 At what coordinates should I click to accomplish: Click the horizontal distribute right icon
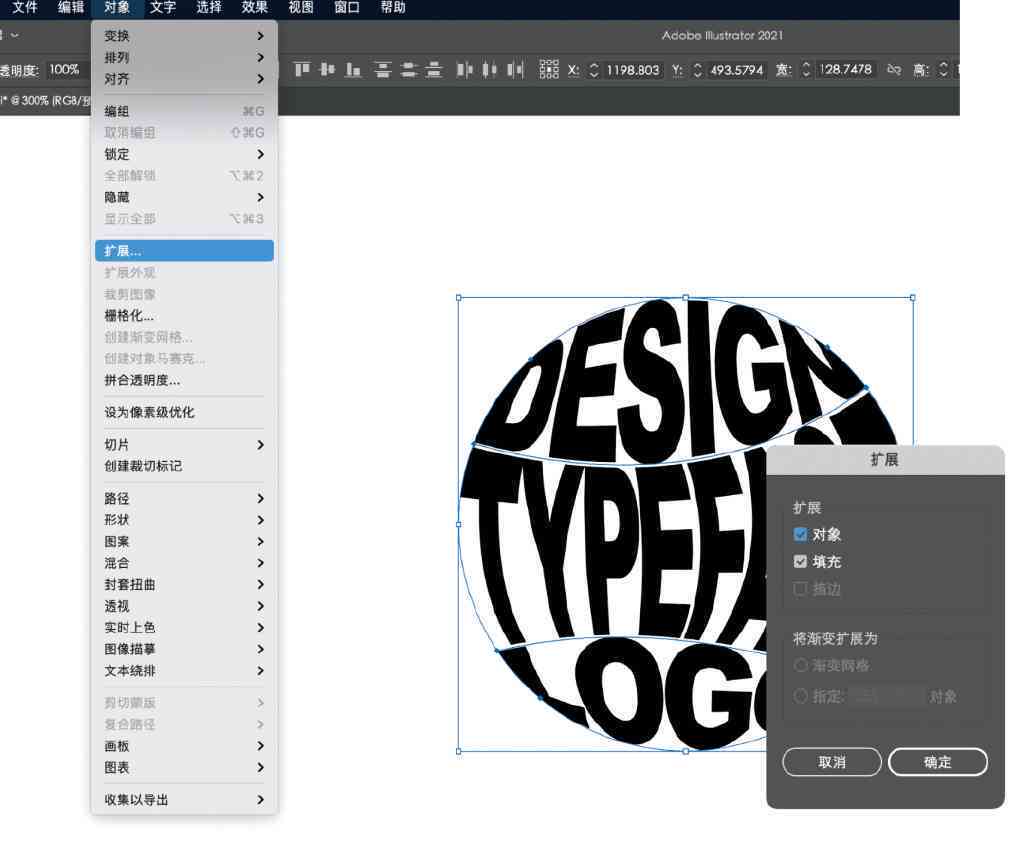[x=515, y=69]
